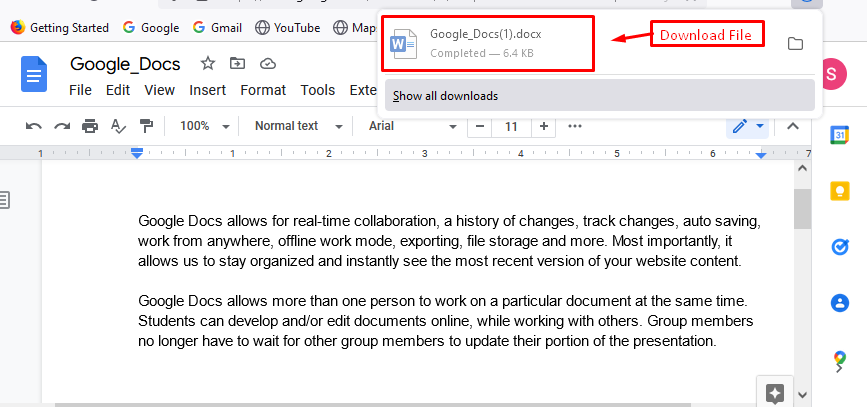Show the download in folder
867x407 pixels.
[795, 44]
